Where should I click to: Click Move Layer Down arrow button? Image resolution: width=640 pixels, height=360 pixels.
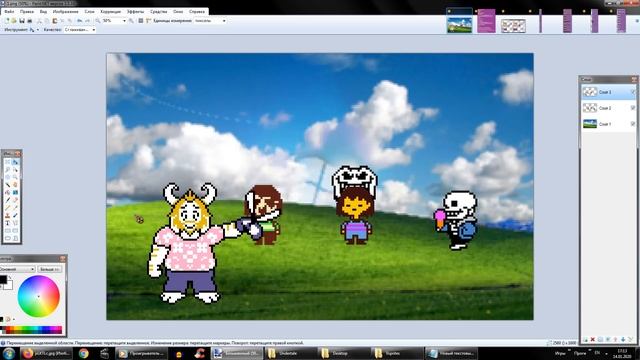tap(623, 340)
